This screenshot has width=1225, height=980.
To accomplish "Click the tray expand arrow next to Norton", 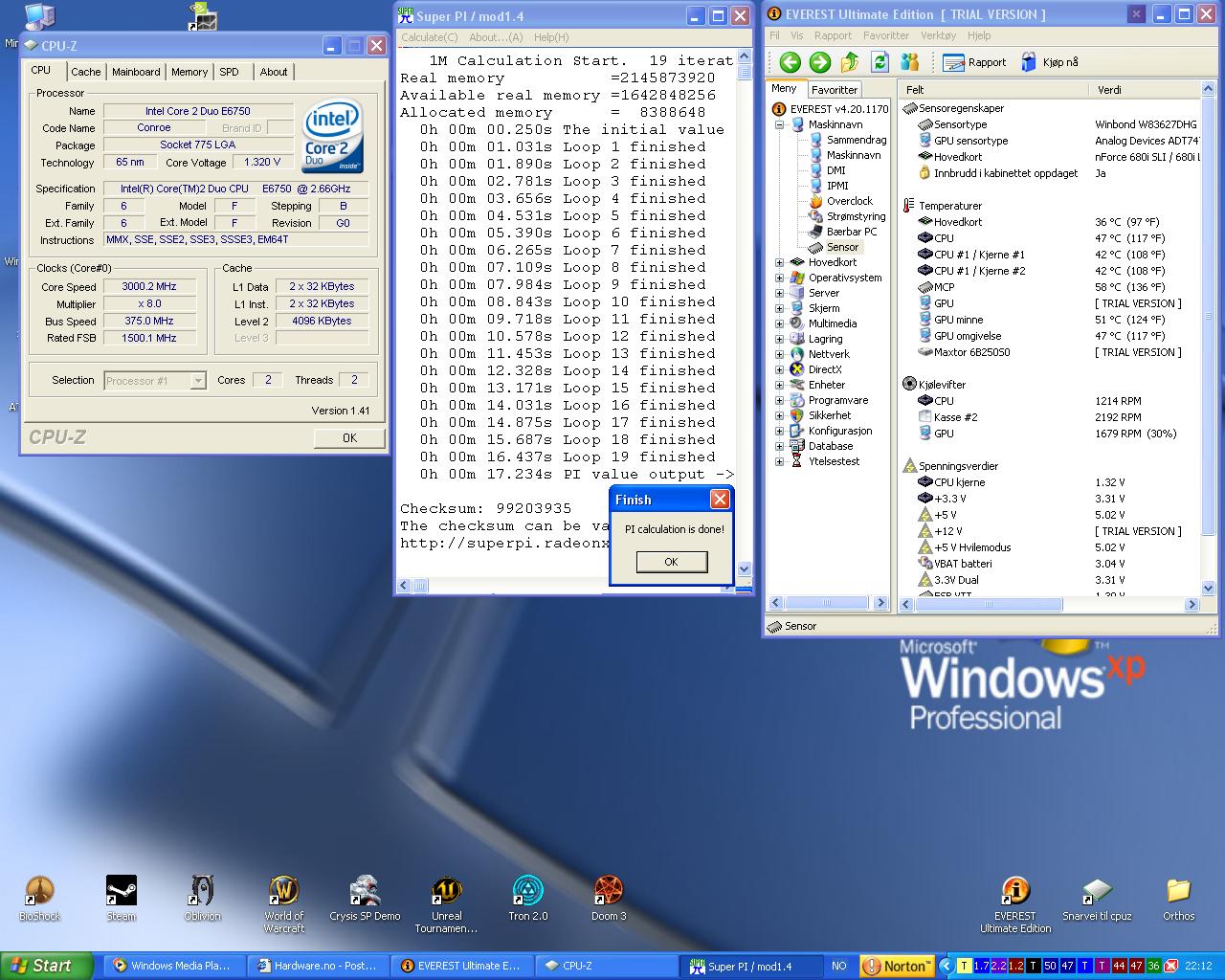I will pos(946,966).
